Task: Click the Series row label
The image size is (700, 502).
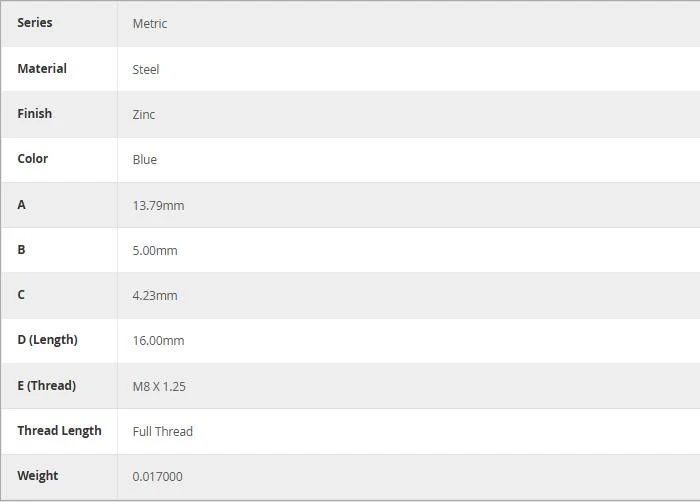Action: click(x=35, y=23)
